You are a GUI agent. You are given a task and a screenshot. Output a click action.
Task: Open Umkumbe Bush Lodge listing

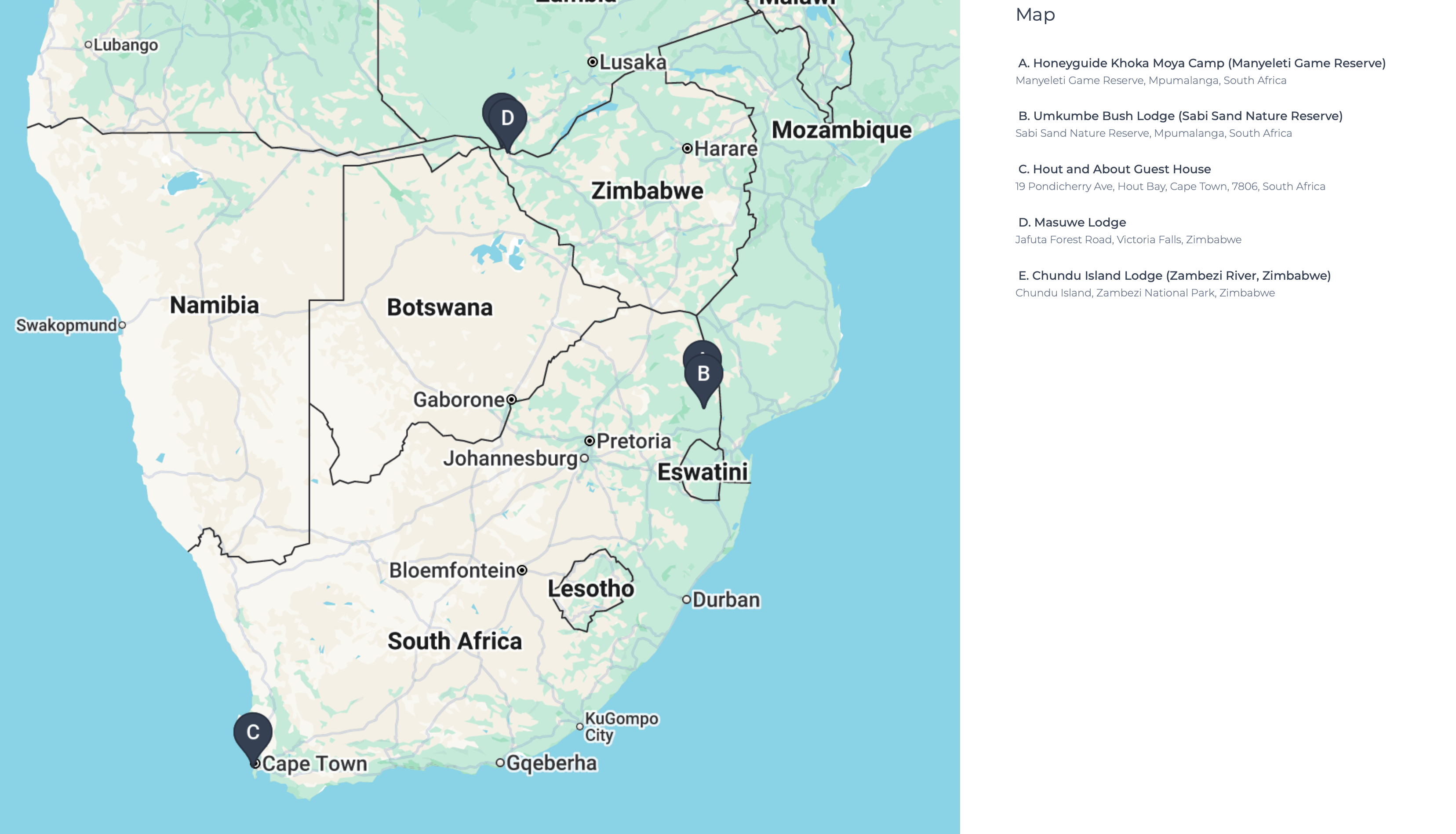tap(1180, 116)
